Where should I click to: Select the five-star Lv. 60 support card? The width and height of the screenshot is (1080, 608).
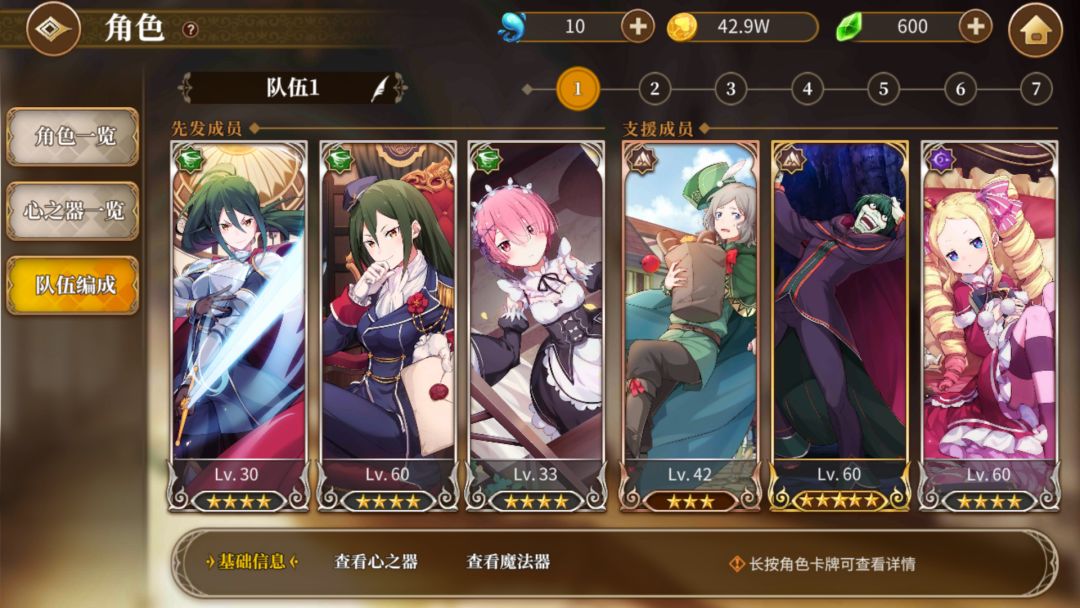point(839,326)
